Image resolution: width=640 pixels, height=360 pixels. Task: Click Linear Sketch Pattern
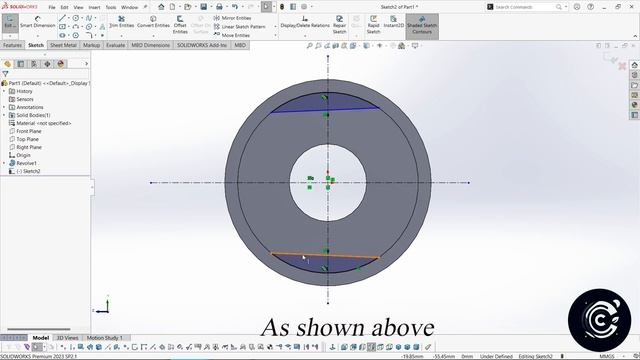click(x=239, y=27)
